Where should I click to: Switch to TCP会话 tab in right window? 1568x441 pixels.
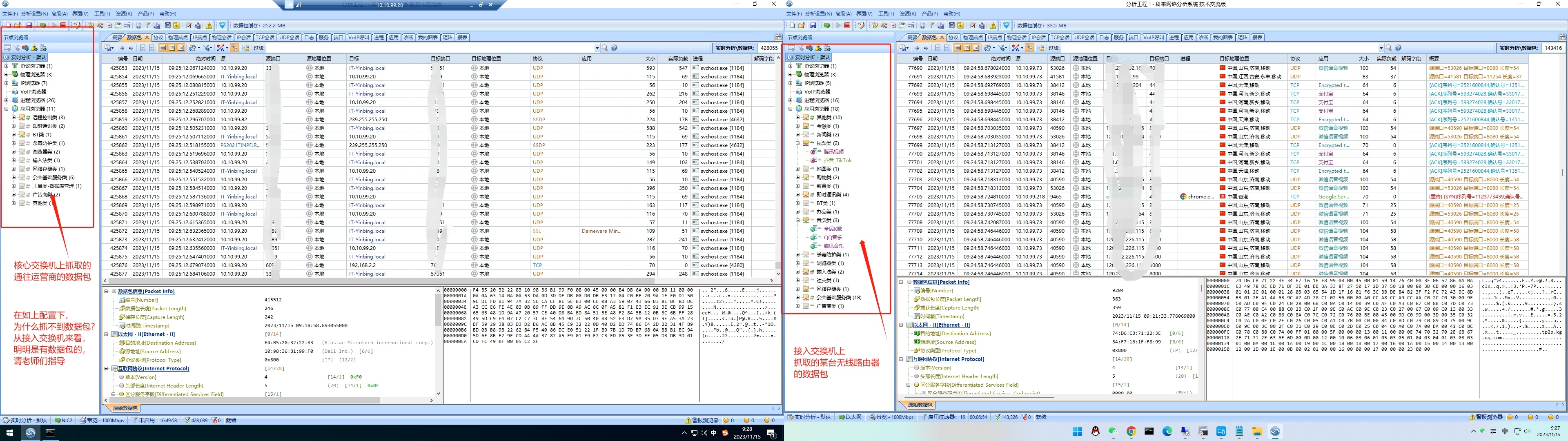click(1059, 38)
